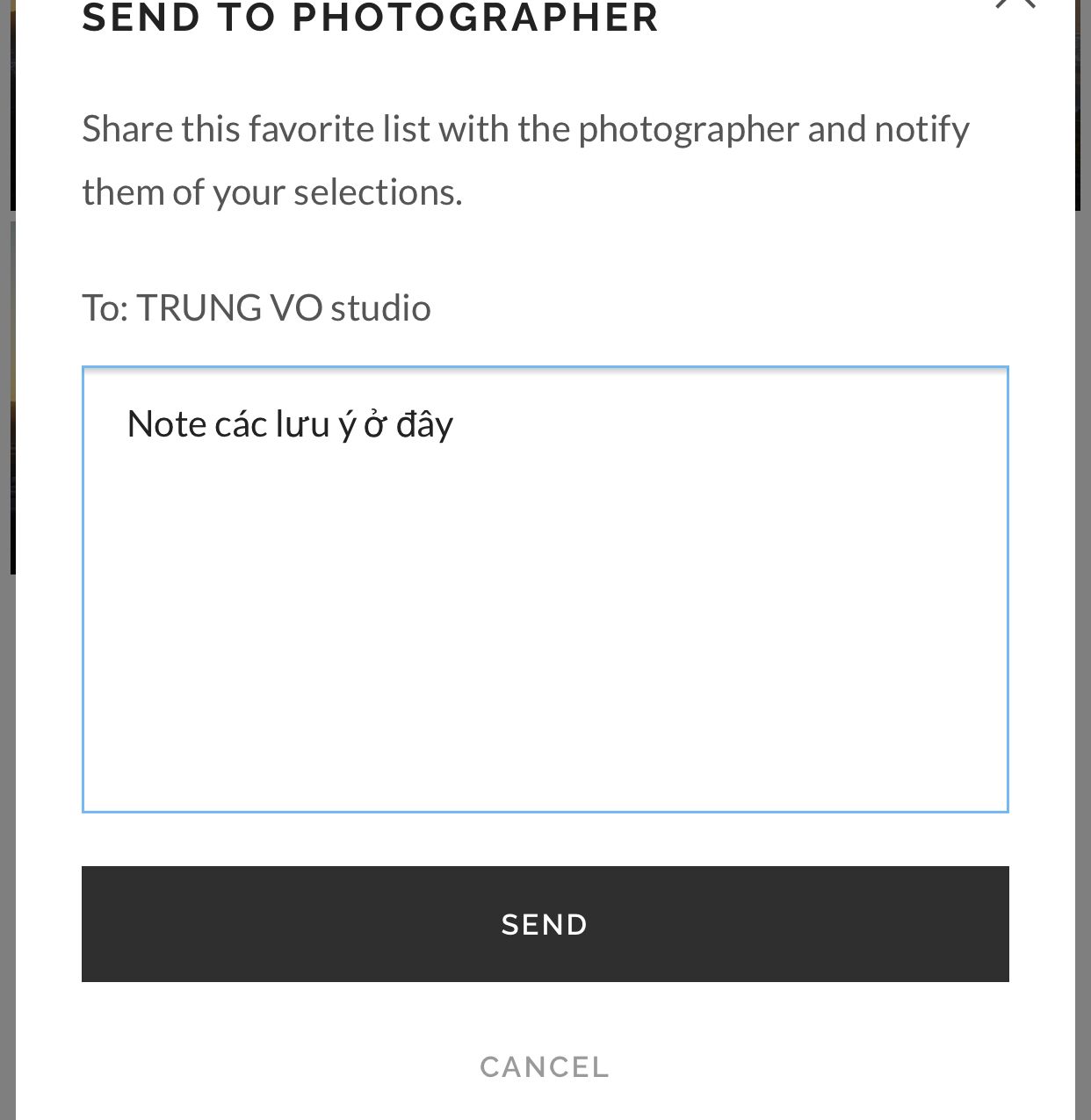Cancel sending the favorite list
Screen dimensions: 1091x1120
tap(545, 1066)
